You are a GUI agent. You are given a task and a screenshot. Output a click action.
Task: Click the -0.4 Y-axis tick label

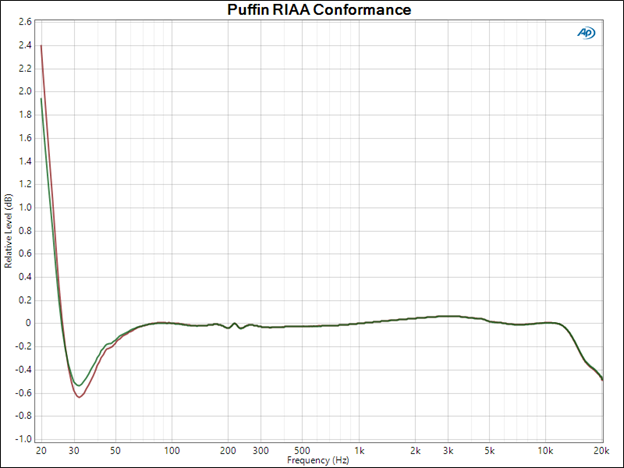23,370
